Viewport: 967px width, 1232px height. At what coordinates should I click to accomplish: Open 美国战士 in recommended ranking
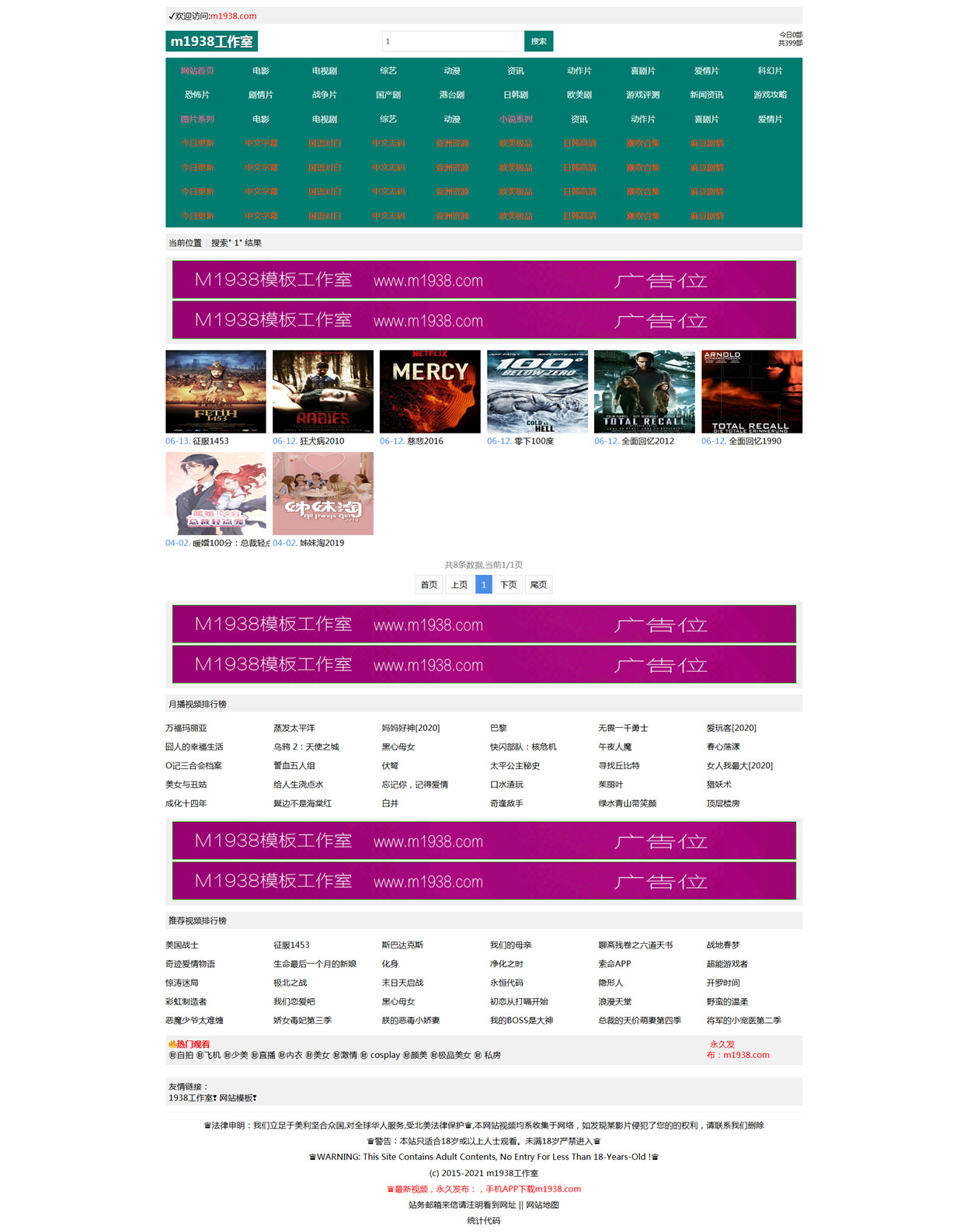tap(182, 945)
